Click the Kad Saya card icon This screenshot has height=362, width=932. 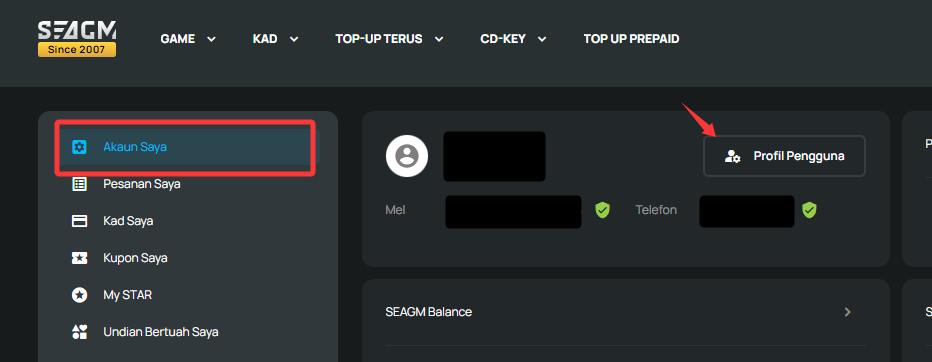79,221
